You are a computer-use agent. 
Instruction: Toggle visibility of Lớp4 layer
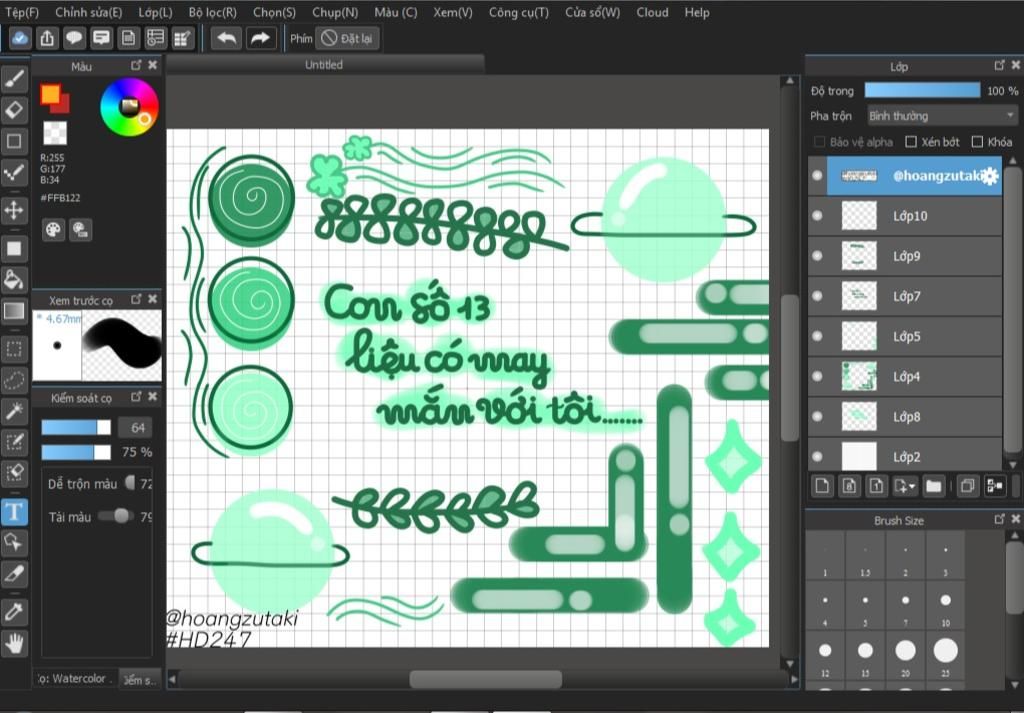coord(817,377)
